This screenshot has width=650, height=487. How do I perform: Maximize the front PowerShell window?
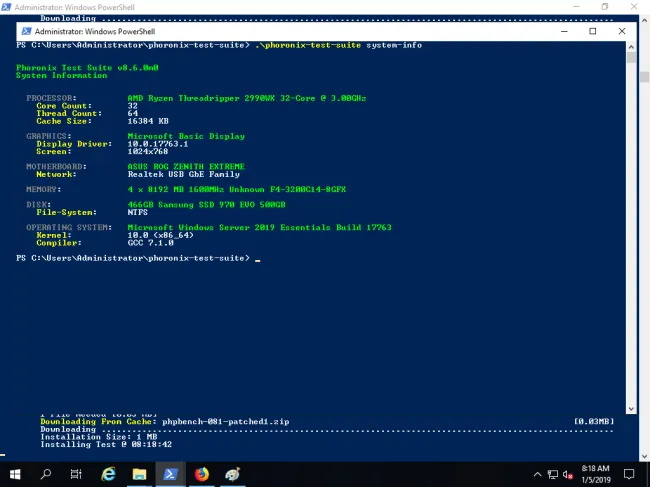tap(593, 31)
